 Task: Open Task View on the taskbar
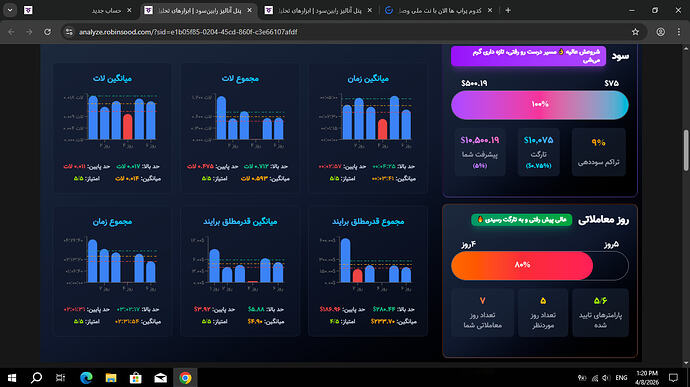(60, 378)
